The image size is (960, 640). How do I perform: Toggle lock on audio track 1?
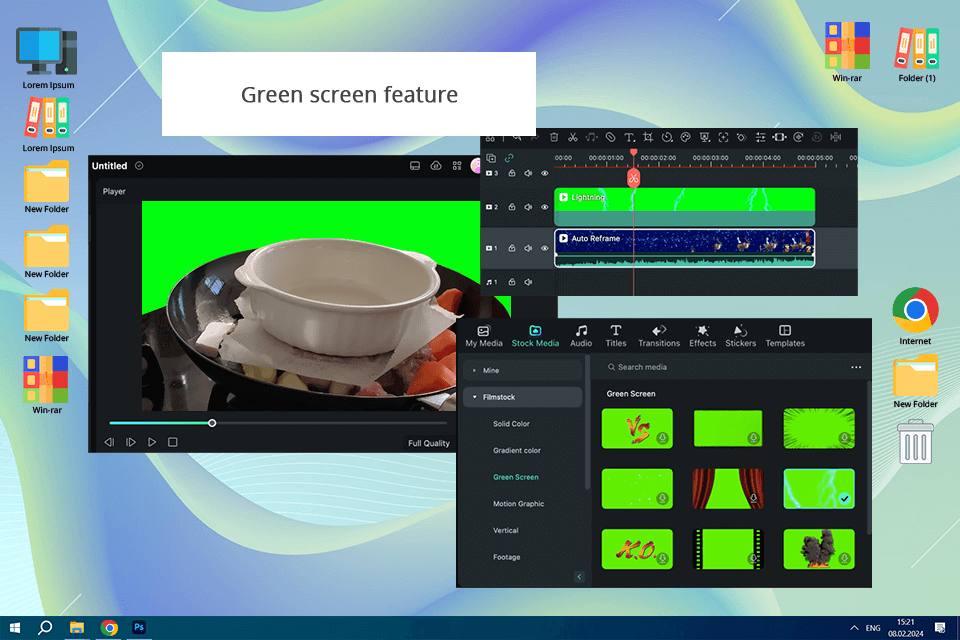coord(512,283)
